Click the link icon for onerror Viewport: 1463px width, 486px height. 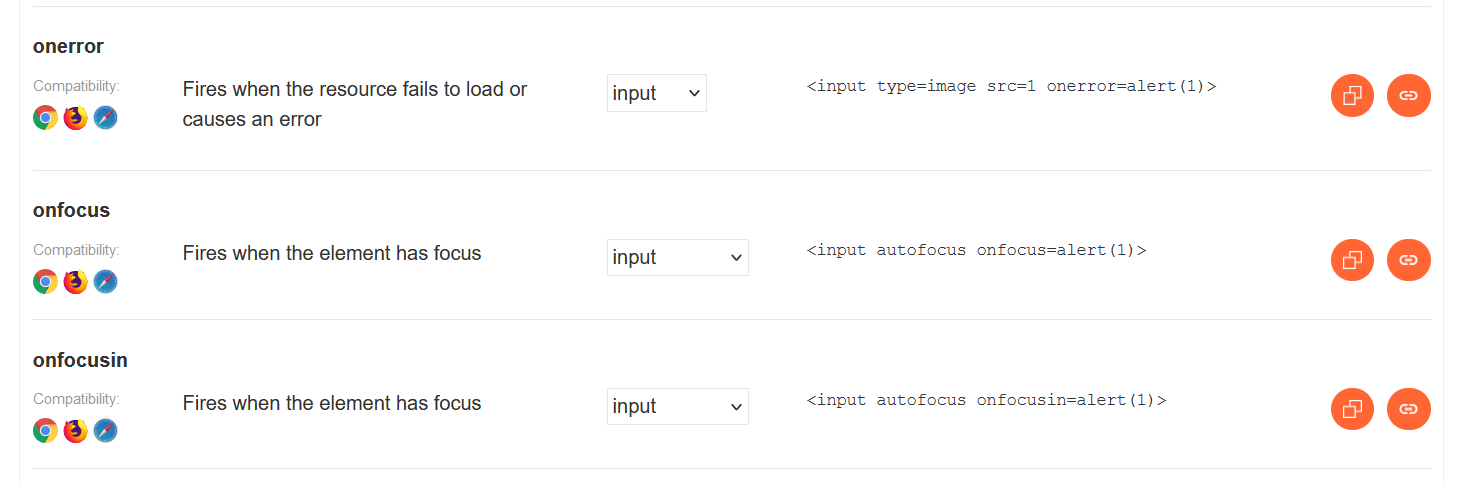point(1408,96)
